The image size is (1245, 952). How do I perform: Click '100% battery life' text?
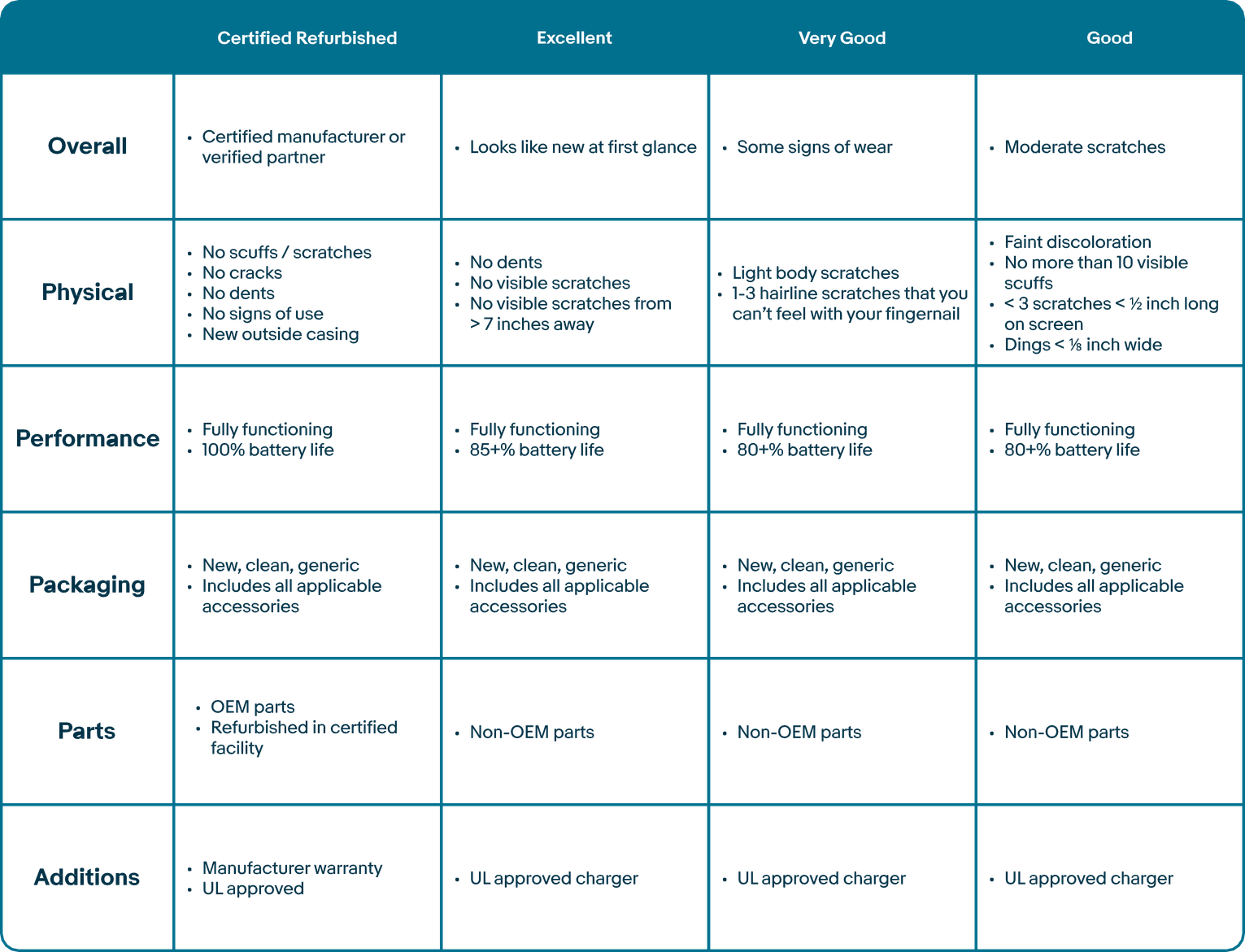coord(268,450)
